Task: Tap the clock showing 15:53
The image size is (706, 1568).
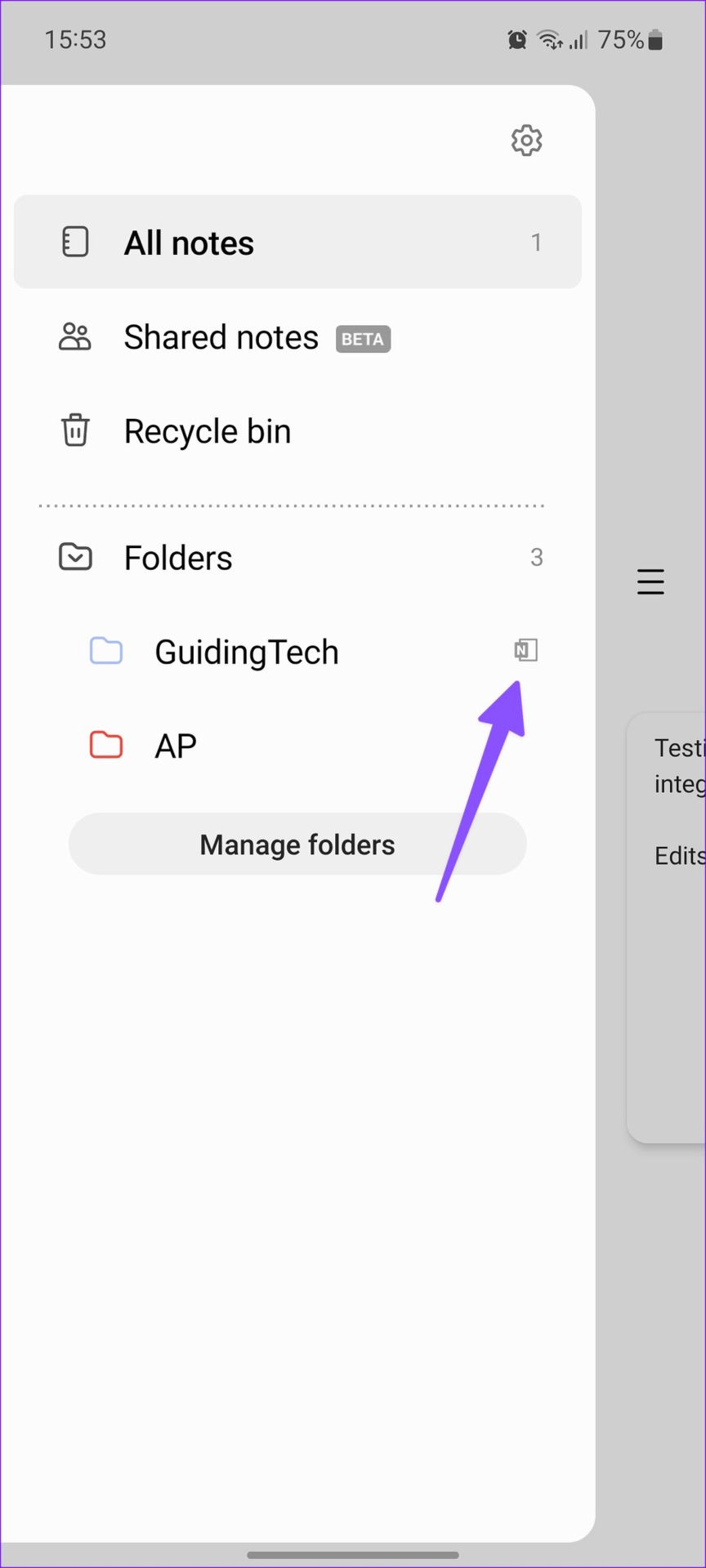Action: [x=75, y=39]
